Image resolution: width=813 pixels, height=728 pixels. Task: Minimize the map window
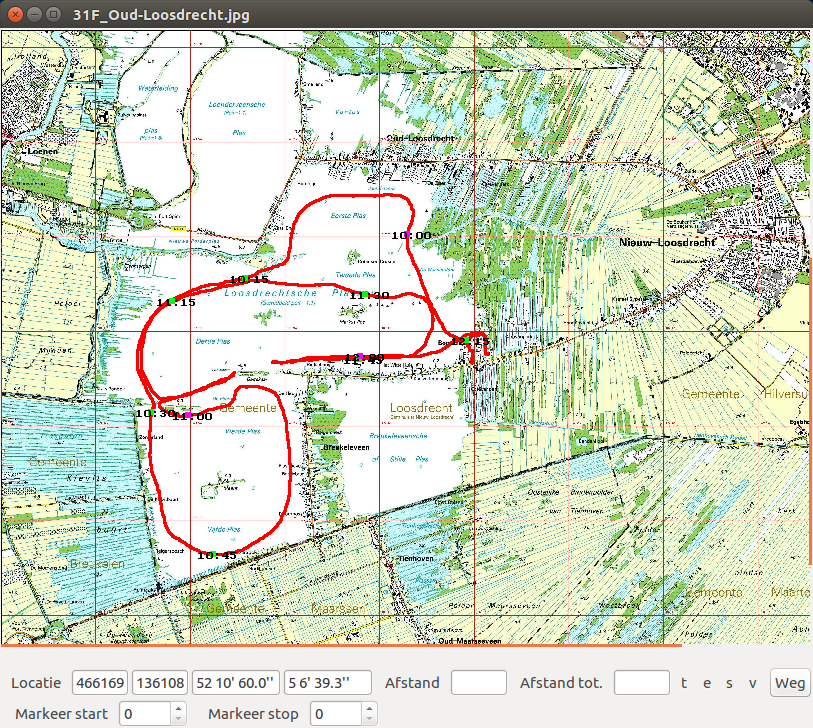[33, 15]
